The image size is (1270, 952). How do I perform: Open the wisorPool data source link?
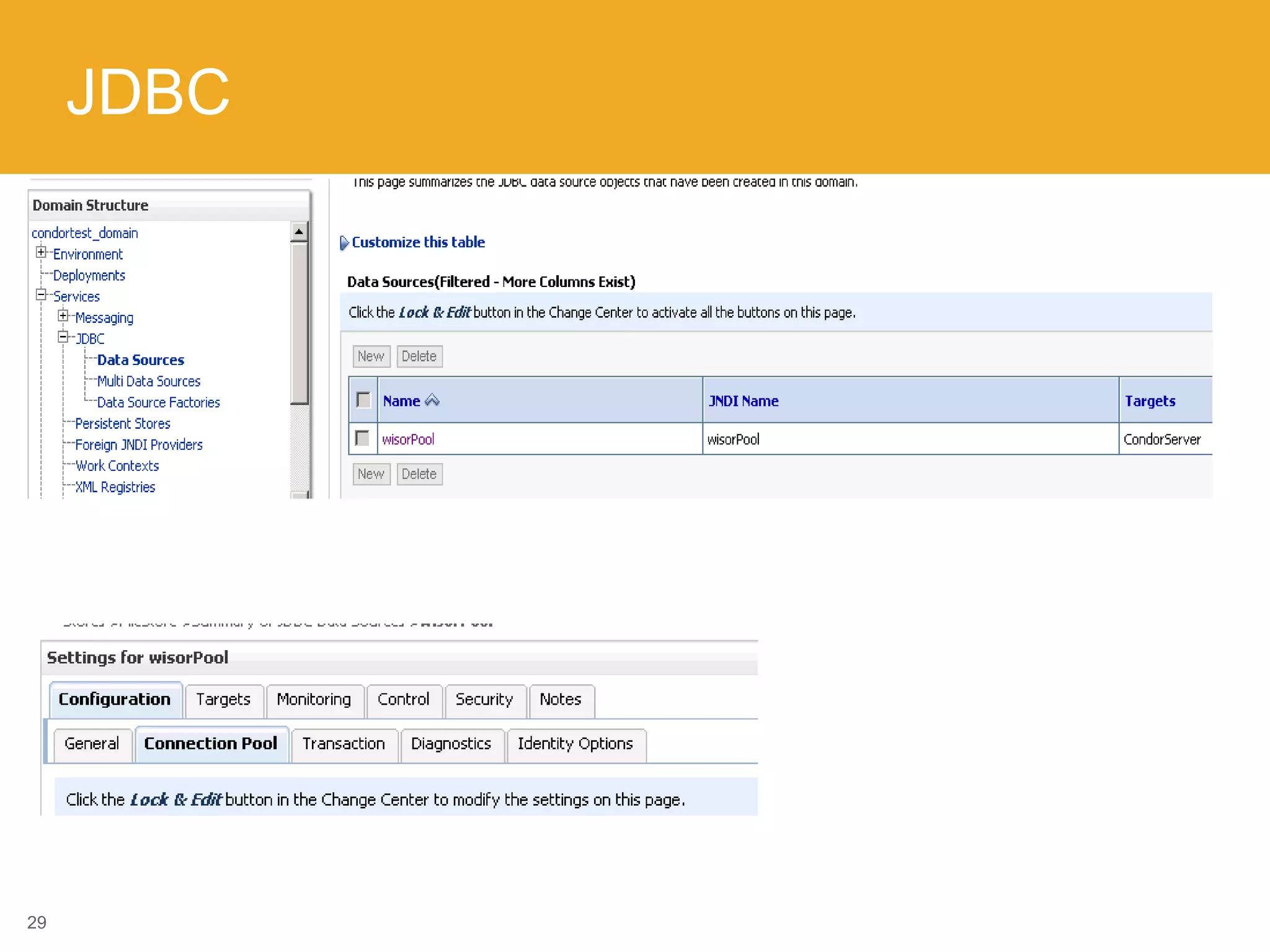click(x=408, y=439)
